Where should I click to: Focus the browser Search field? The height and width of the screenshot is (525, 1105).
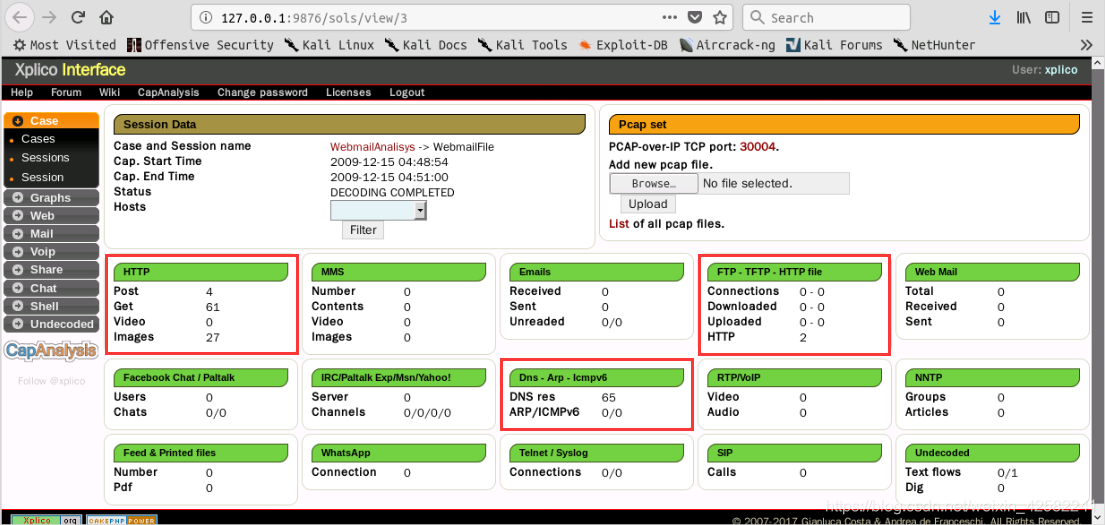pos(826,18)
